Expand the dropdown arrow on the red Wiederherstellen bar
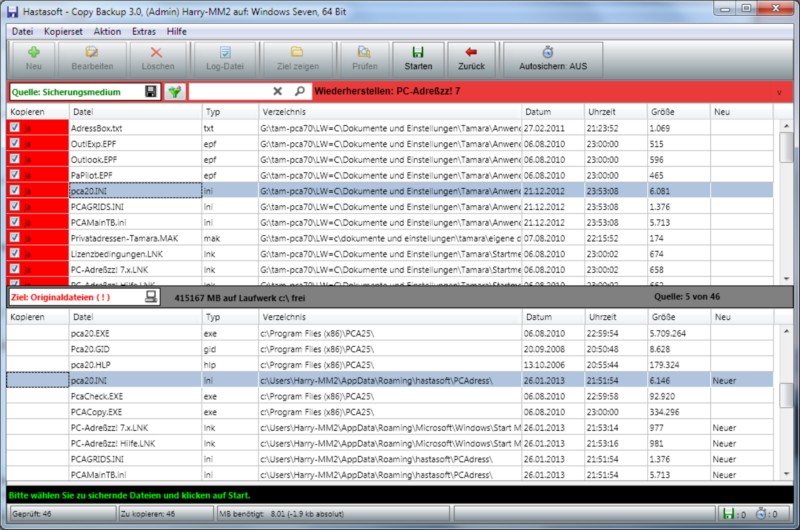The image size is (800, 530). [x=779, y=92]
